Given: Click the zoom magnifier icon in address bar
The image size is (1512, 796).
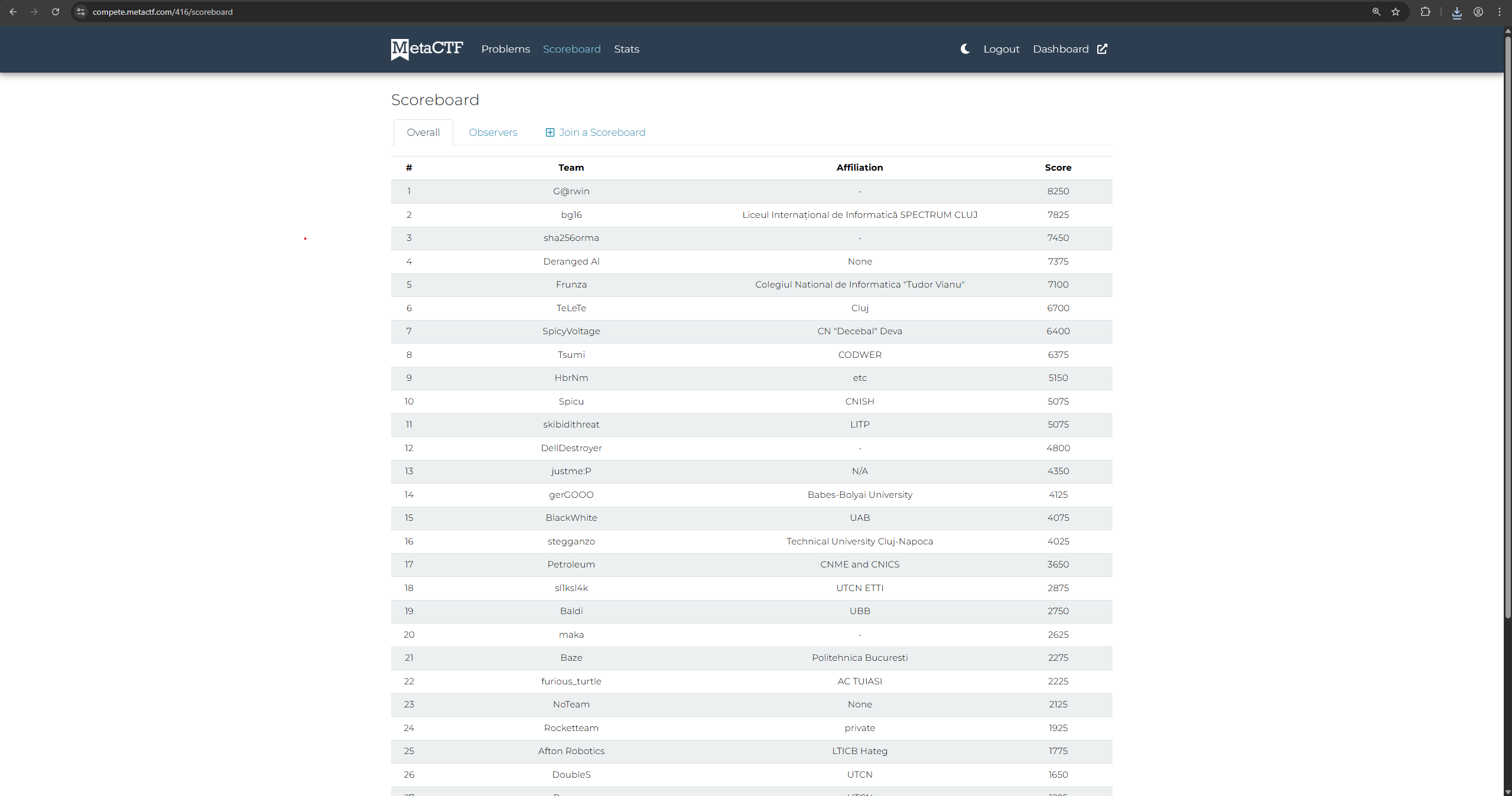Looking at the screenshot, I should pos(1376,12).
